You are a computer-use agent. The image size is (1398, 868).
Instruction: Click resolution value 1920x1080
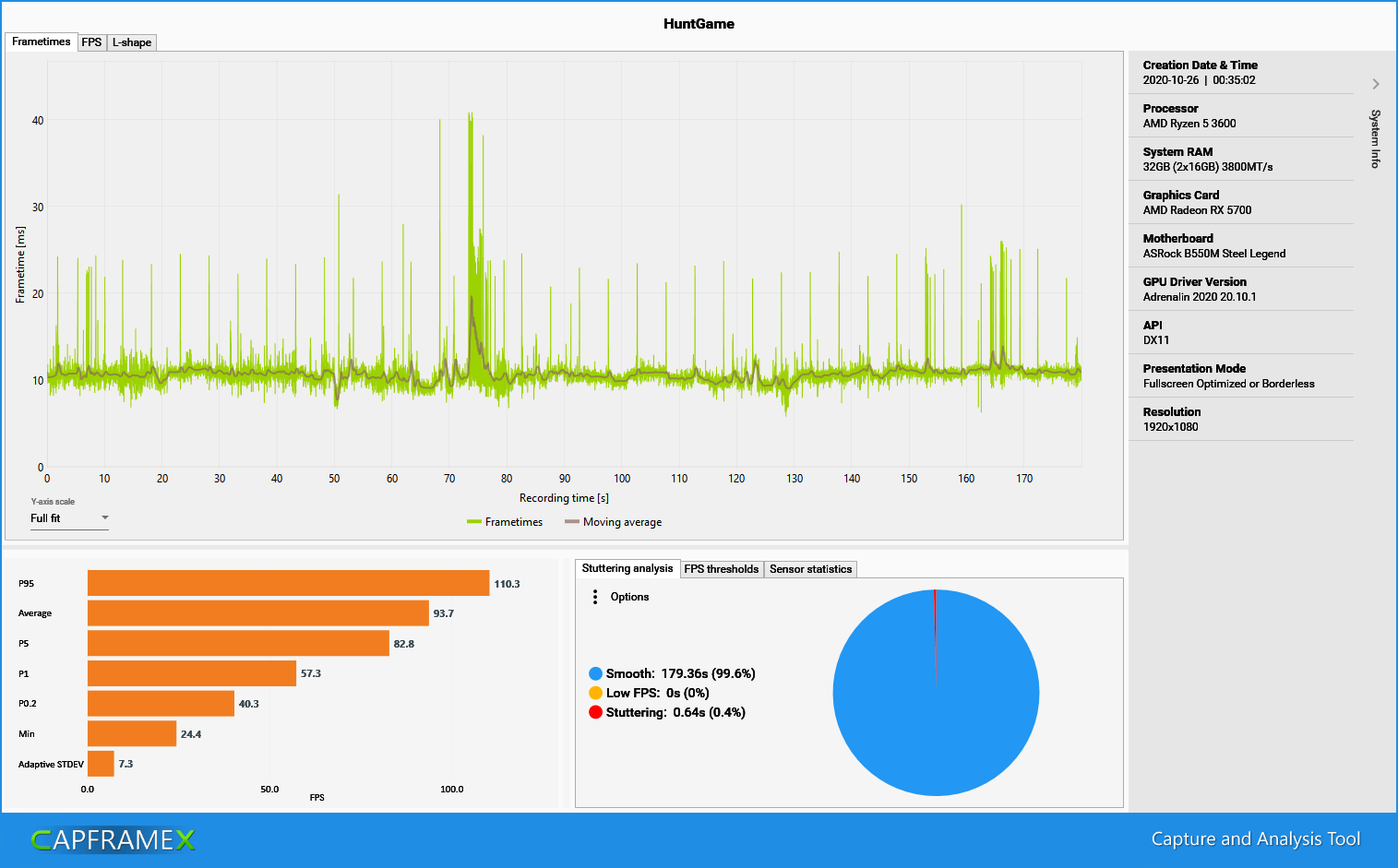[x=1170, y=427]
